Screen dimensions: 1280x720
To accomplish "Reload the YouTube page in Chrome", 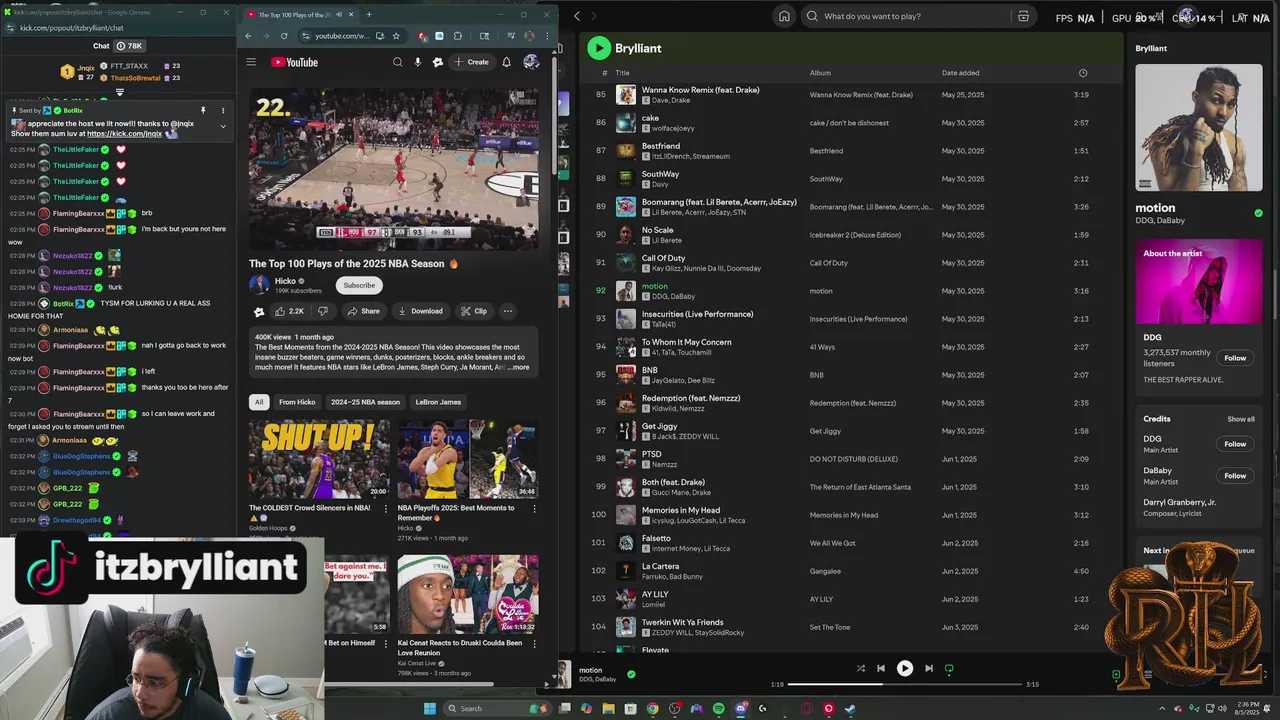I will (284, 36).
